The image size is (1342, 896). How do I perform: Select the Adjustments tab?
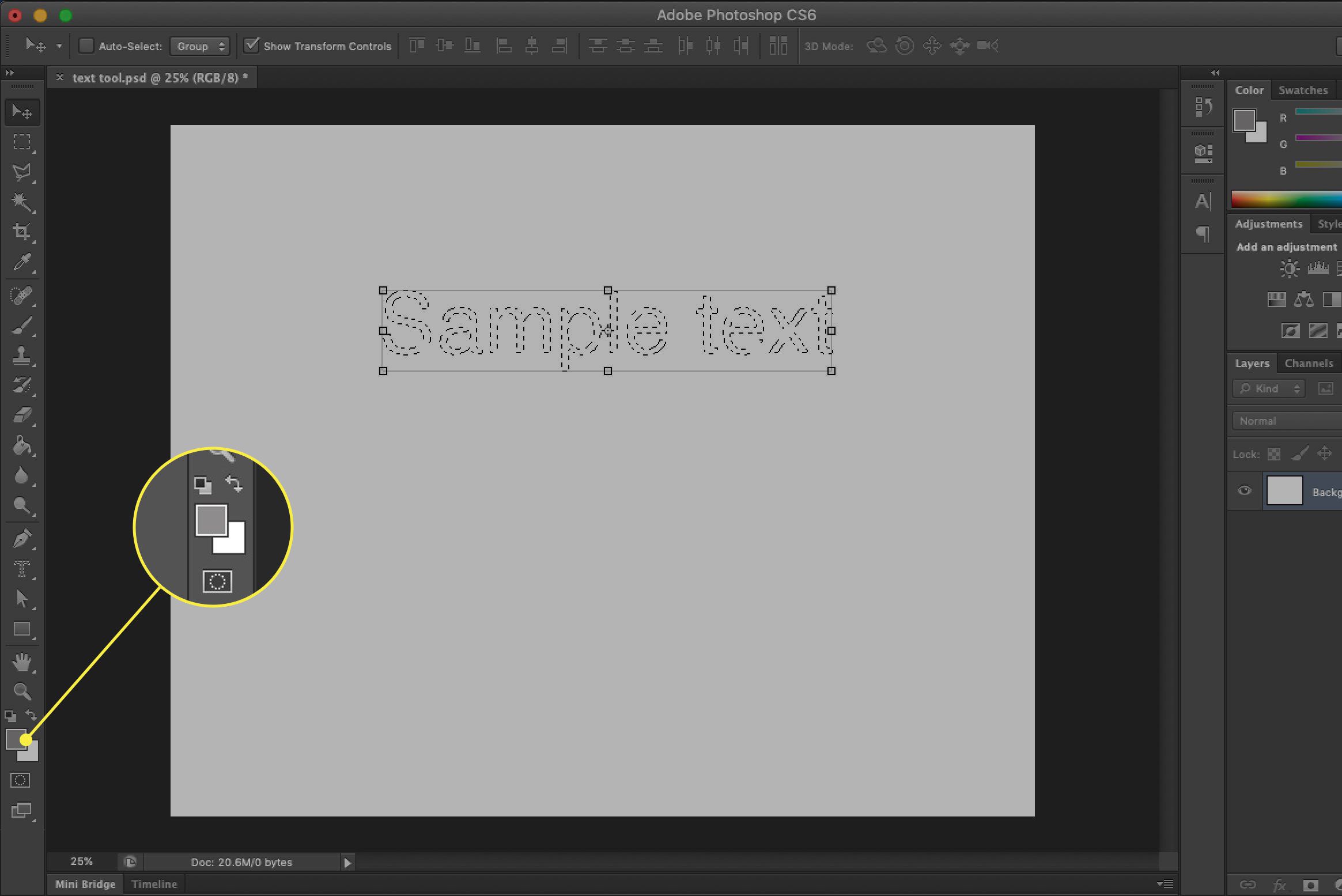point(1268,224)
